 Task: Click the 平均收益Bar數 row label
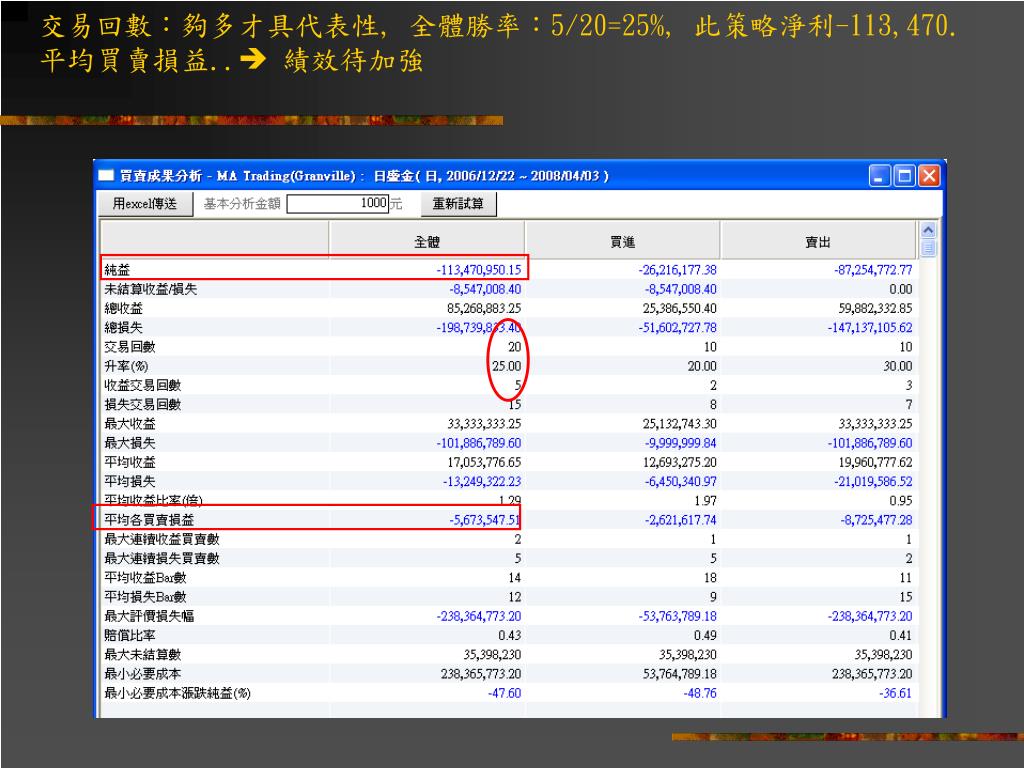tap(146, 578)
